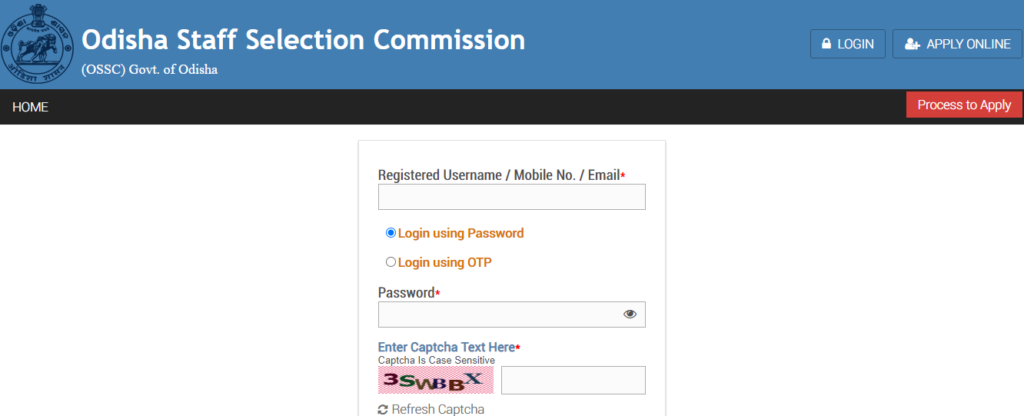
Task: Click the Odisha Staff Selection Commission title
Action: [x=304, y=40]
